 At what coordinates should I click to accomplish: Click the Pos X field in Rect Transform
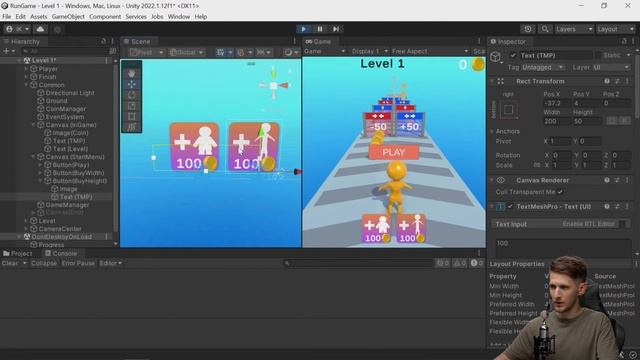coord(557,103)
